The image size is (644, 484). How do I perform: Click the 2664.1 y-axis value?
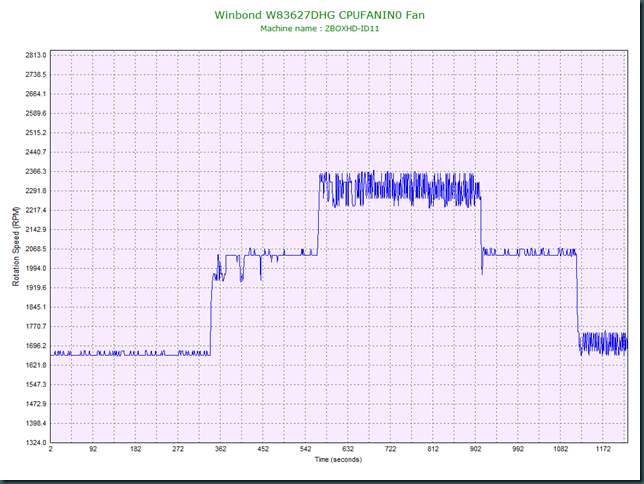pyautogui.click(x=36, y=94)
